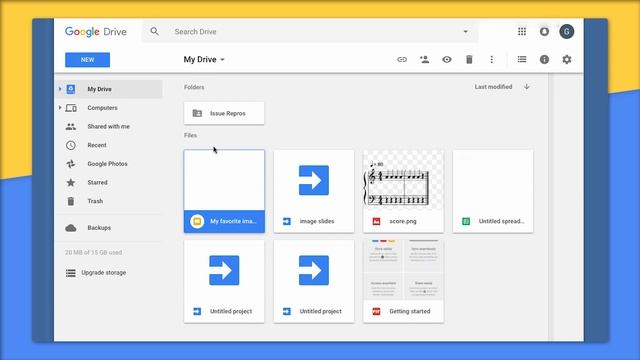Click the red PDF icon of Getting started
This screenshot has width=640, height=360.
(x=376, y=311)
